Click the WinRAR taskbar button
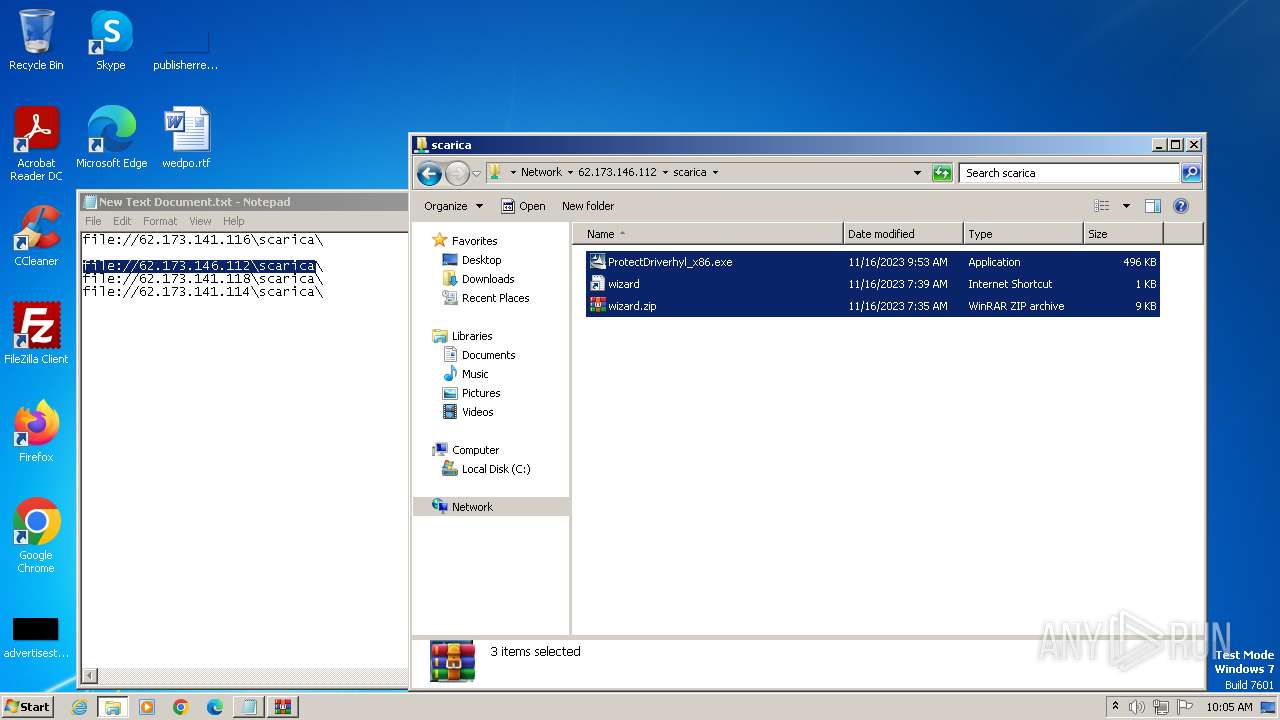Image resolution: width=1280 pixels, height=720 pixels. click(282, 707)
